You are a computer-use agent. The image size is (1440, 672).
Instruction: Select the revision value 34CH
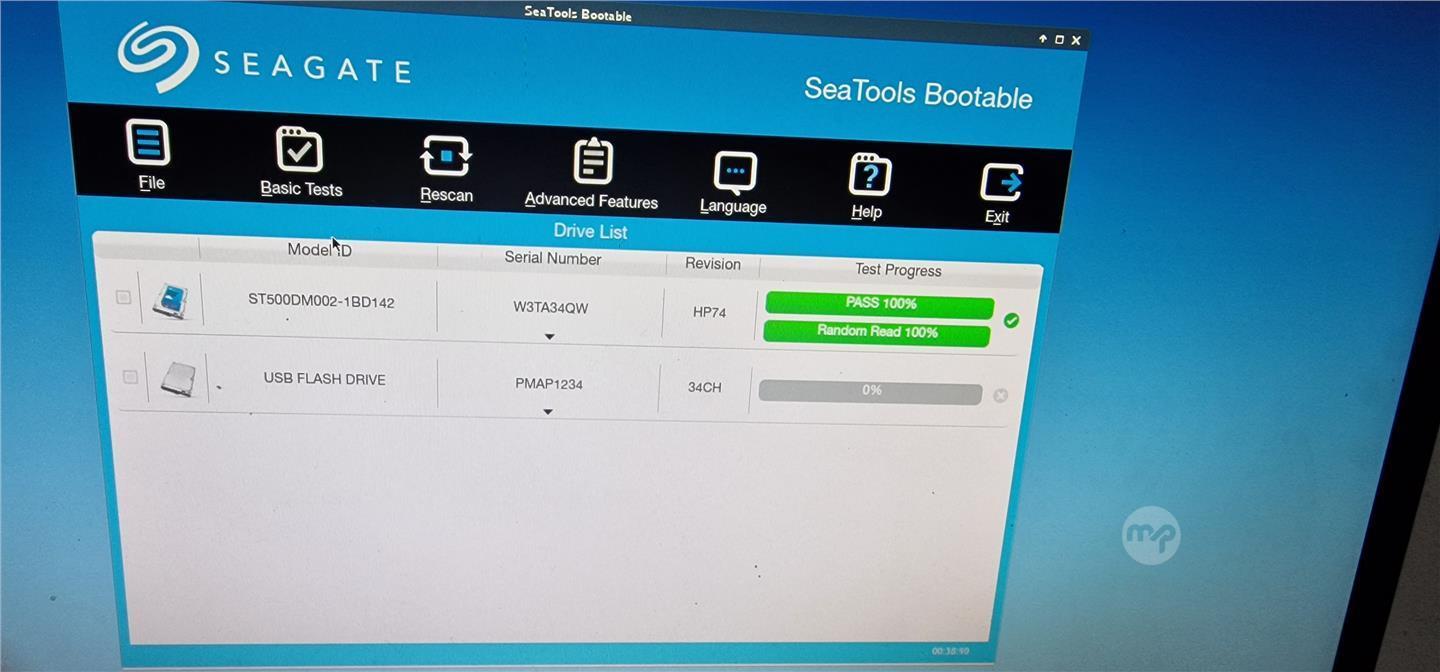[x=704, y=387]
